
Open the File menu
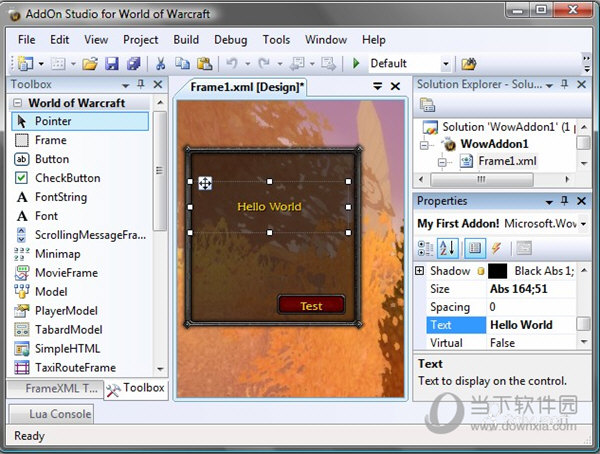[26, 40]
